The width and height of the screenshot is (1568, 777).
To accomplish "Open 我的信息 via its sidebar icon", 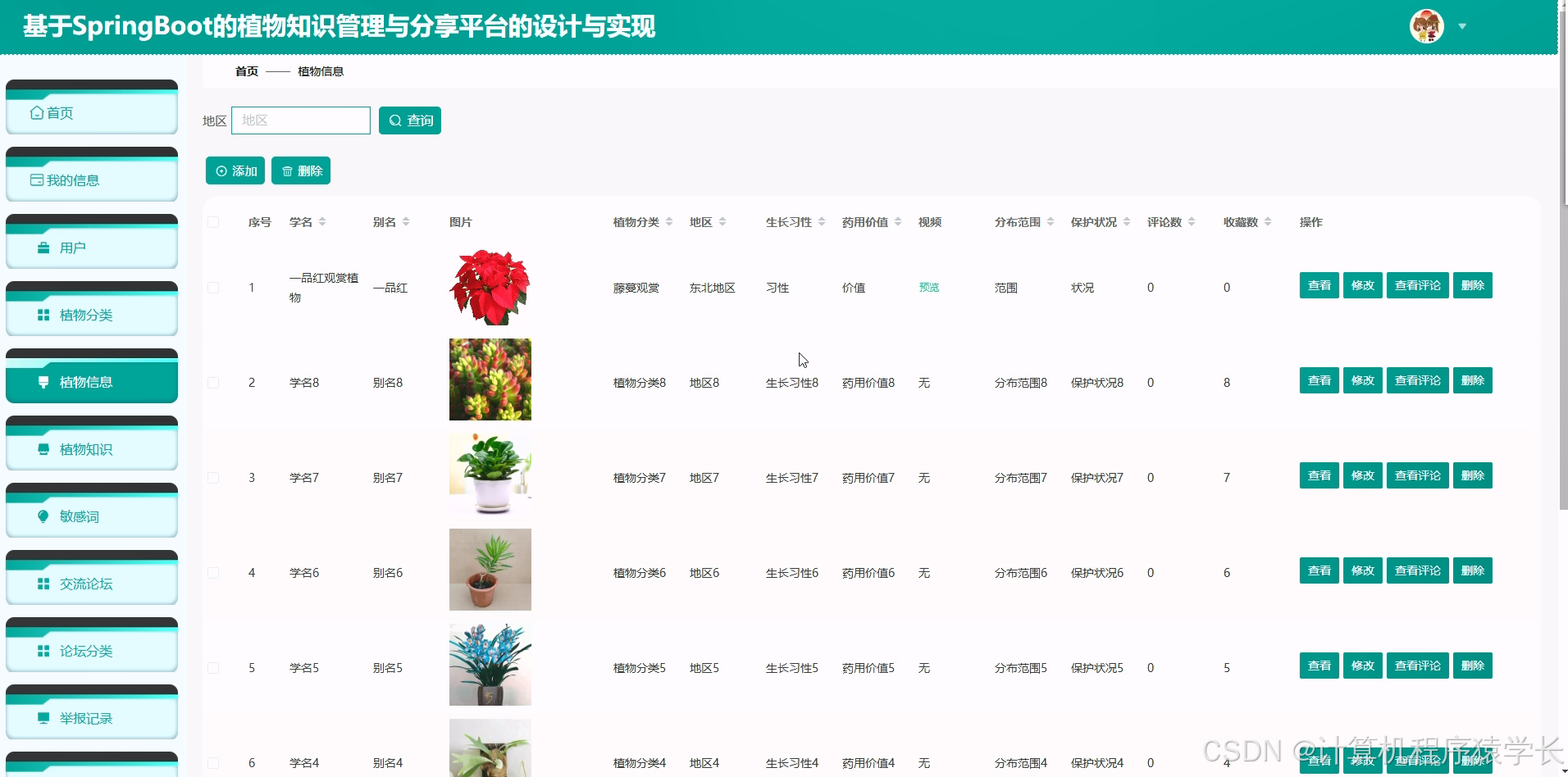I will pos(37,179).
